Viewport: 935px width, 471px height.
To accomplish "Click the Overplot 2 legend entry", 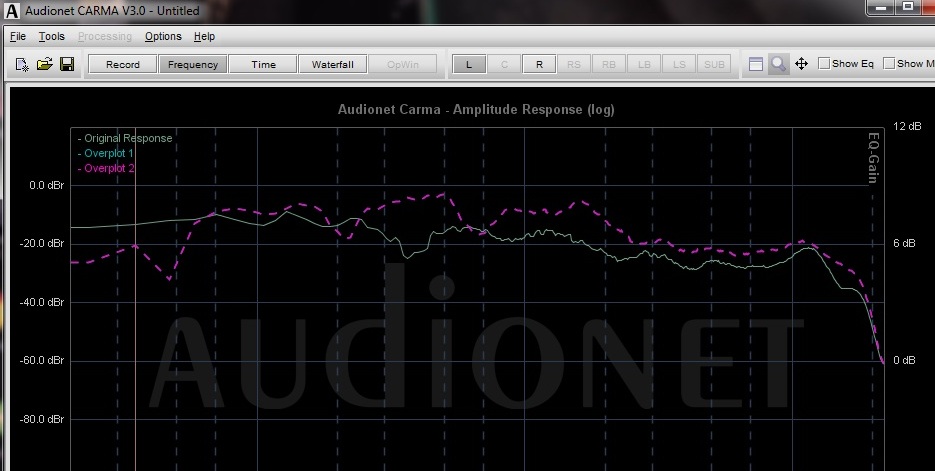I will click(x=108, y=168).
